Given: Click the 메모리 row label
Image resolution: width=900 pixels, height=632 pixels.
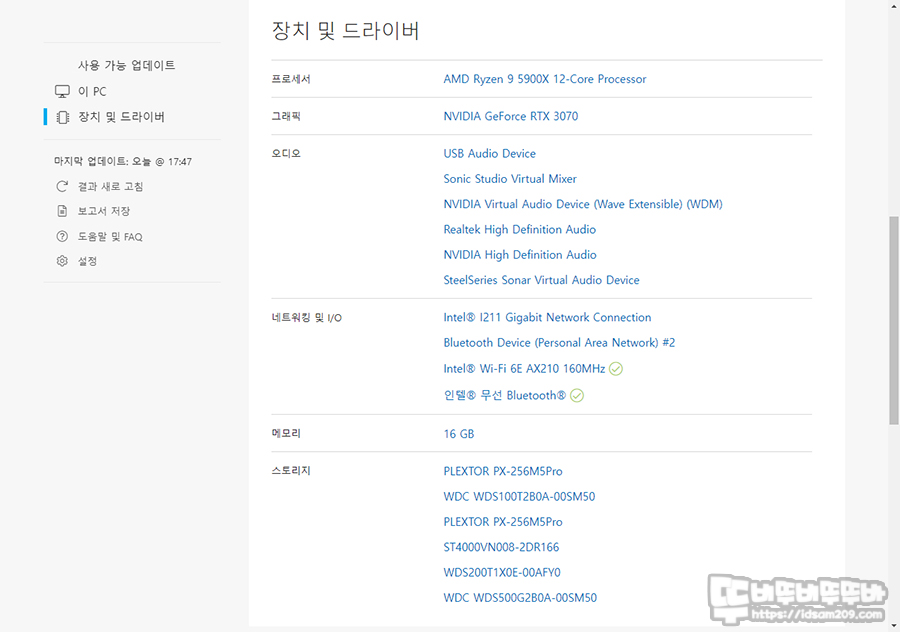Looking at the screenshot, I should click(286, 433).
